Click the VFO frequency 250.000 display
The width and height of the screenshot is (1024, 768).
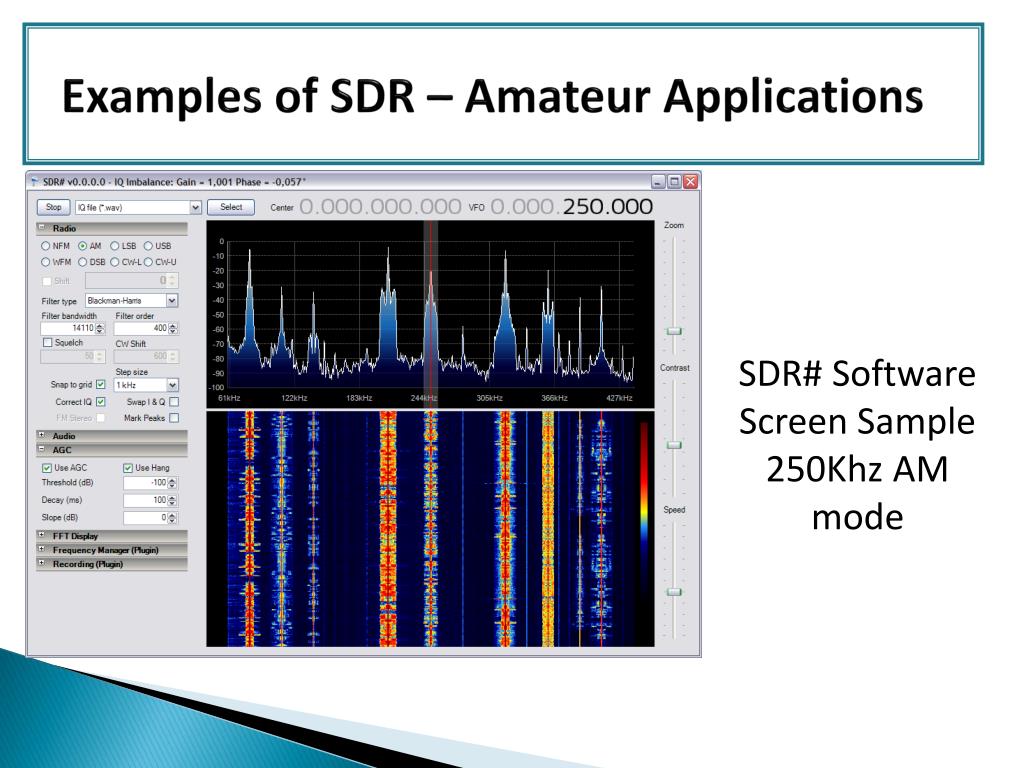[571, 207]
